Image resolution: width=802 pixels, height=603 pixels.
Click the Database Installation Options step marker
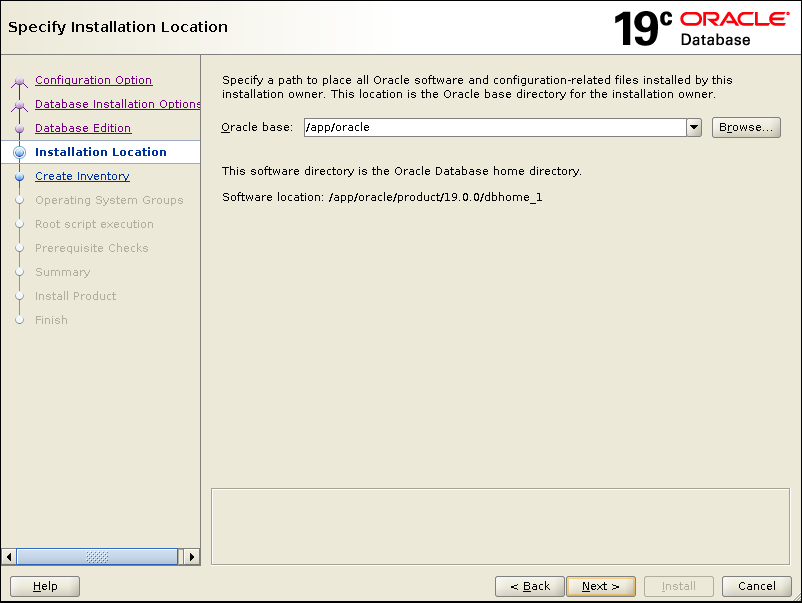(19, 105)
